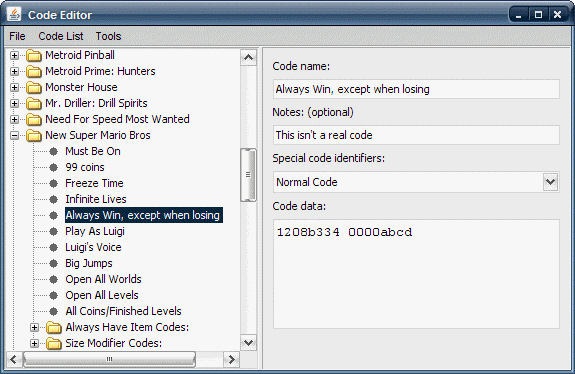Click the vertical scrollbar thumb
This screenshot has height=374, width=575.
point(248,175)
